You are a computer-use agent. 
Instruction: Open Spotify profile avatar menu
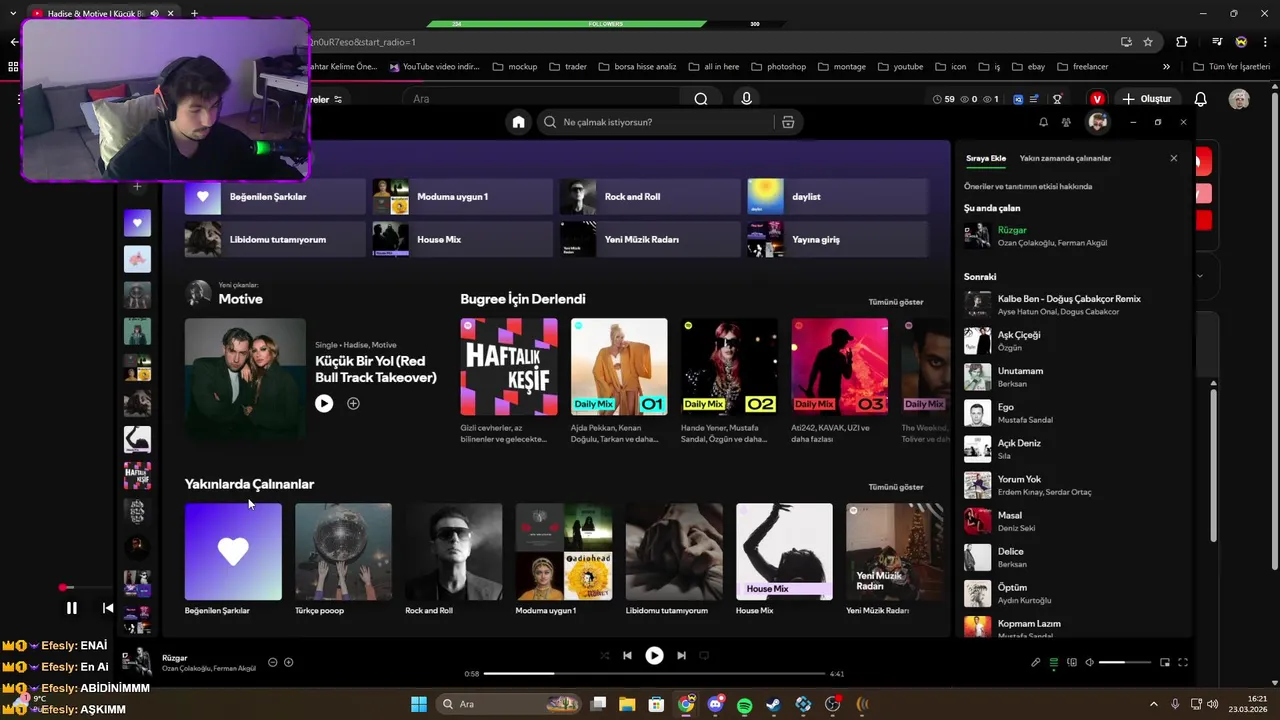(x=1098, y=122)
